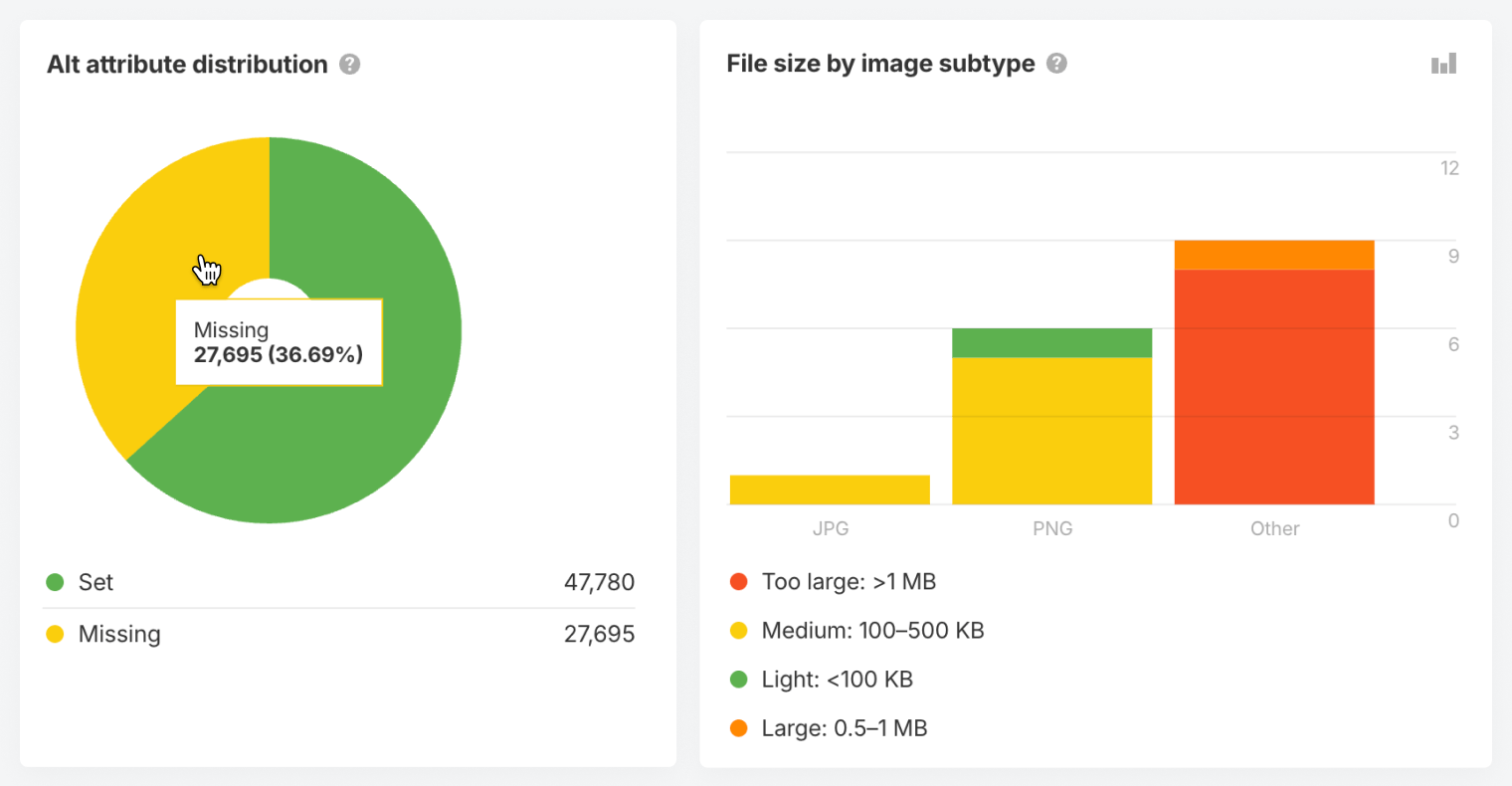Select the red Too large legend dot

coord(738,581)
